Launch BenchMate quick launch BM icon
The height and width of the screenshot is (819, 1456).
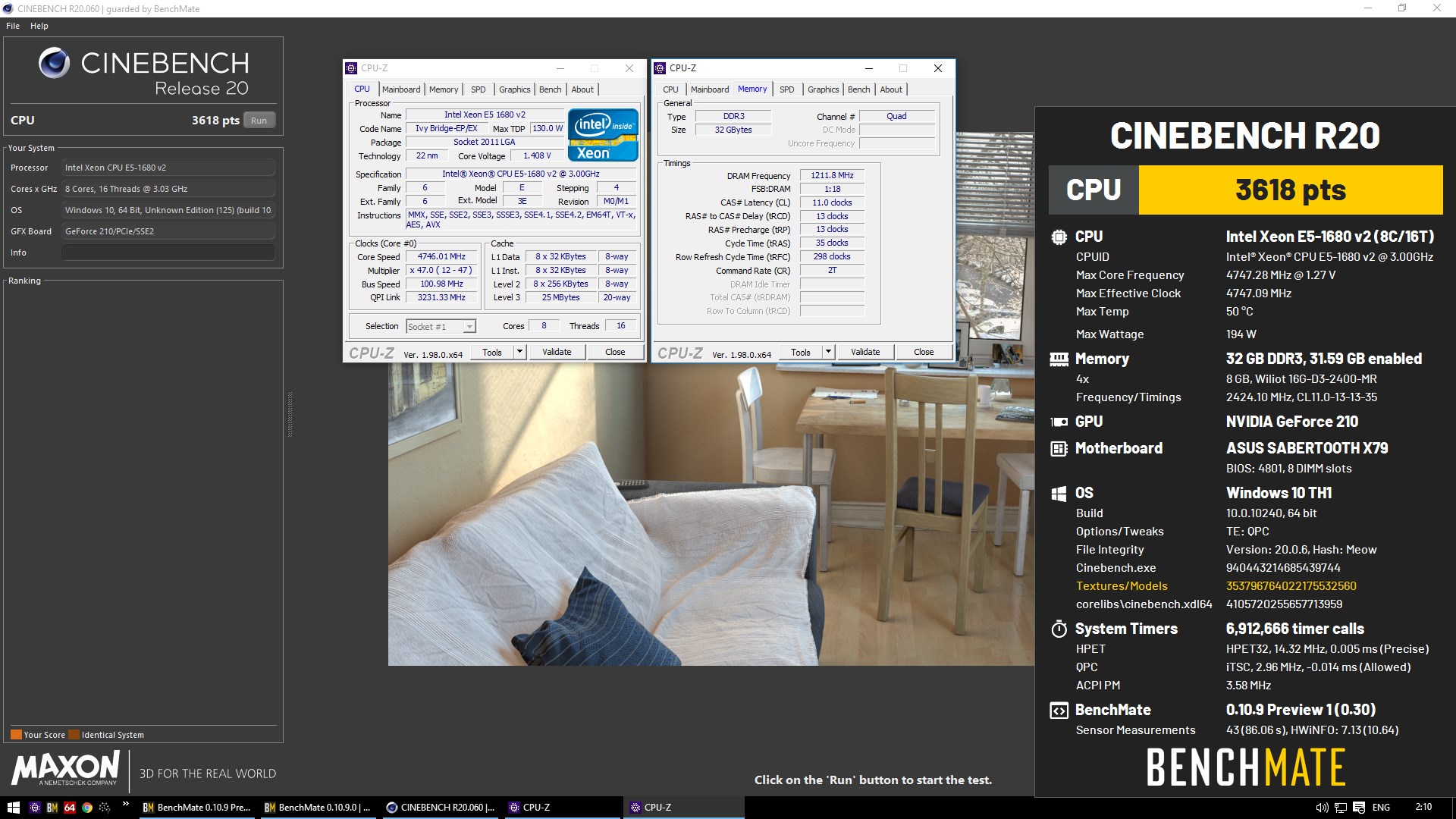tap(52, 808)
